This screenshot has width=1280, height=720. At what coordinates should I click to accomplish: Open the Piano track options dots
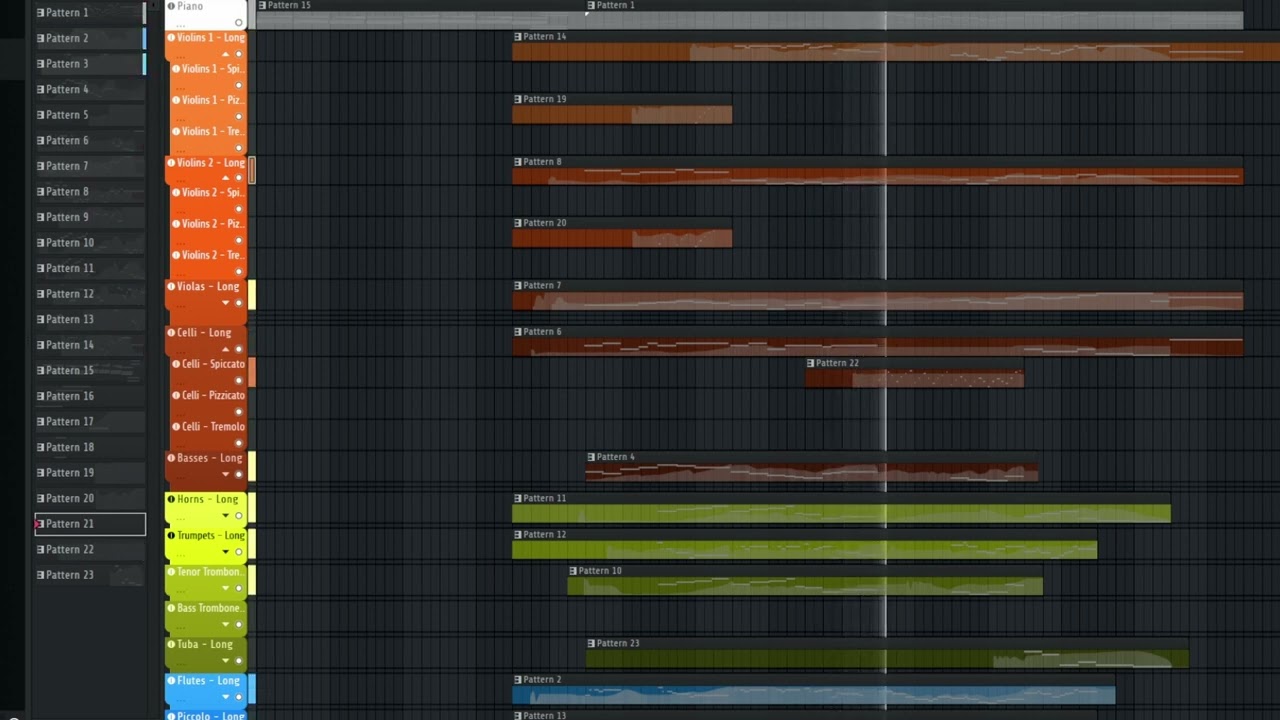181,25
